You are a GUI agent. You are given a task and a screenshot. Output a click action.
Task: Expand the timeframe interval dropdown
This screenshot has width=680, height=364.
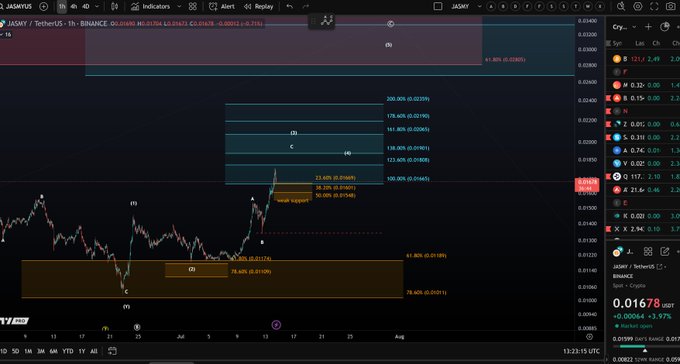pyautogui.click(x=96, y=7)
